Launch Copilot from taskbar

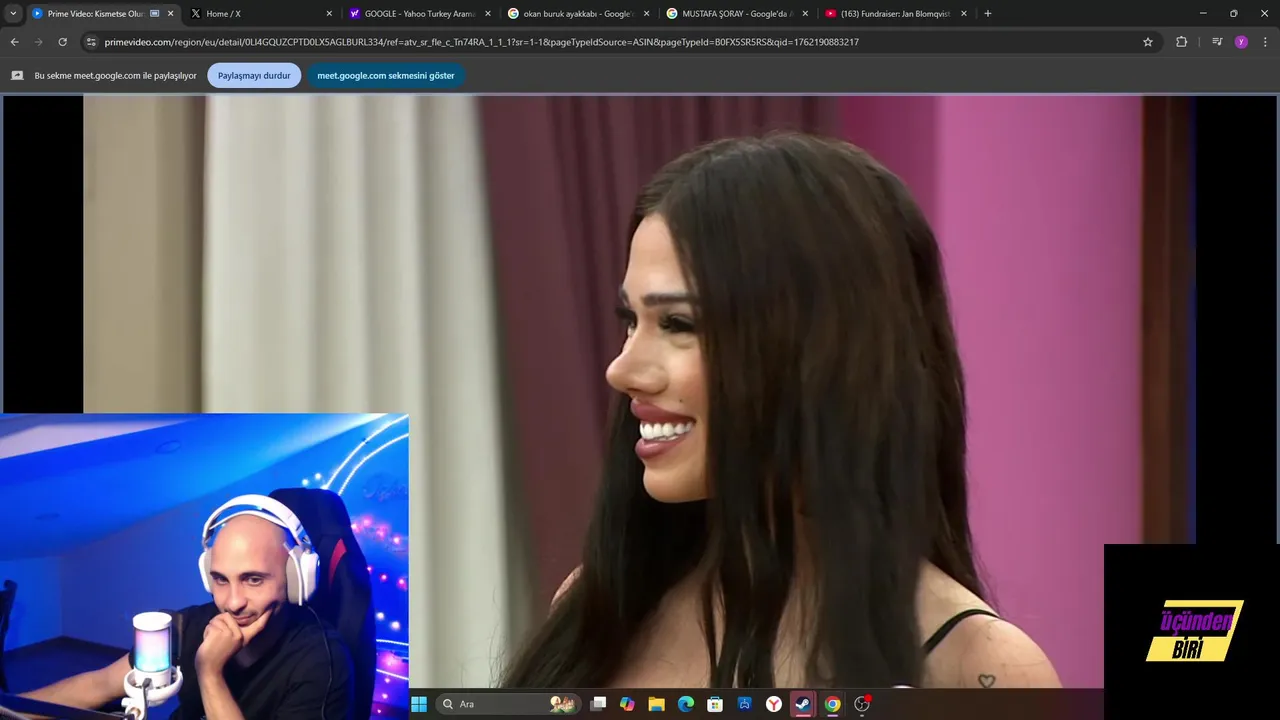click(627, 704)
